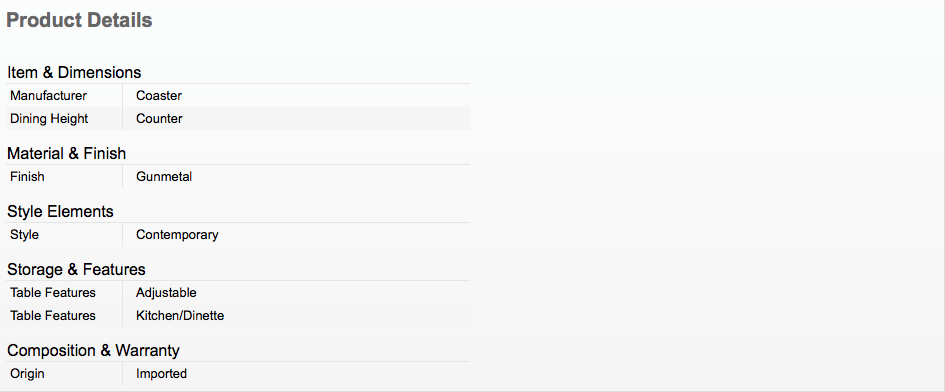945x392 pixels.
Task: Click the Origin label
Action: coord(27,374)
